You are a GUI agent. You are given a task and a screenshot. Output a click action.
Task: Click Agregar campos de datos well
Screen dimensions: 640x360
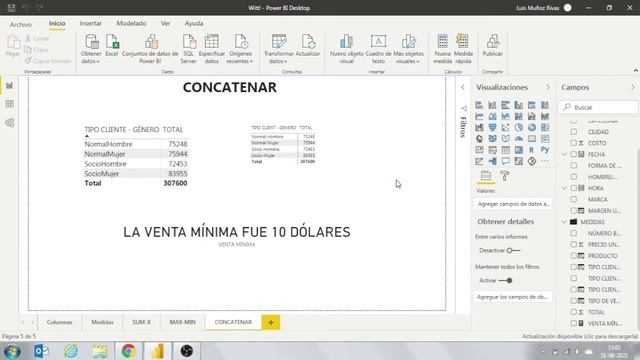(x=513, y=204)
